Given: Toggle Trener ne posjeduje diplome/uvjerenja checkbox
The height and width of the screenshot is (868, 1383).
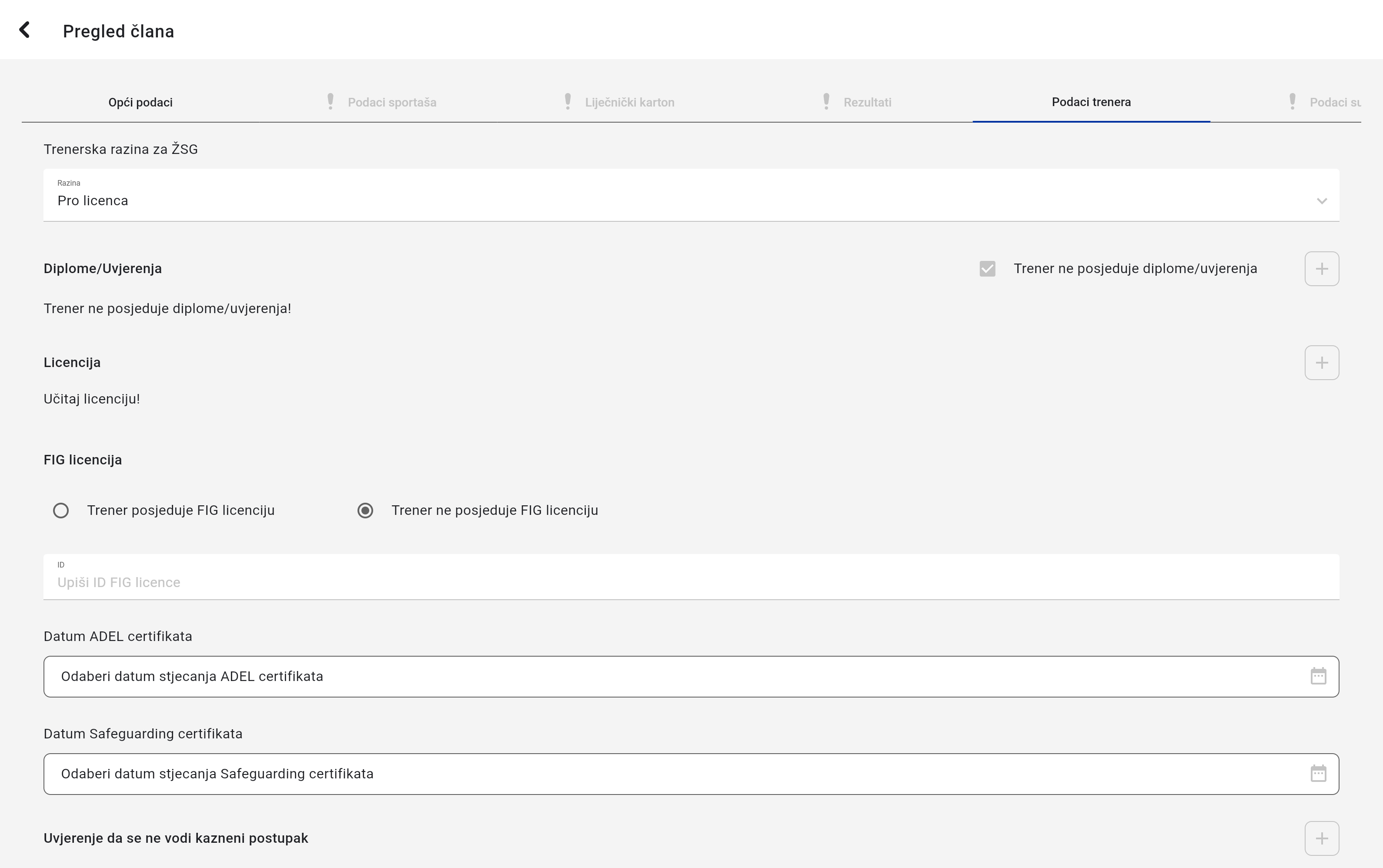Looking at the screenshot, I should pyautogui.click(x=987, y=269).
